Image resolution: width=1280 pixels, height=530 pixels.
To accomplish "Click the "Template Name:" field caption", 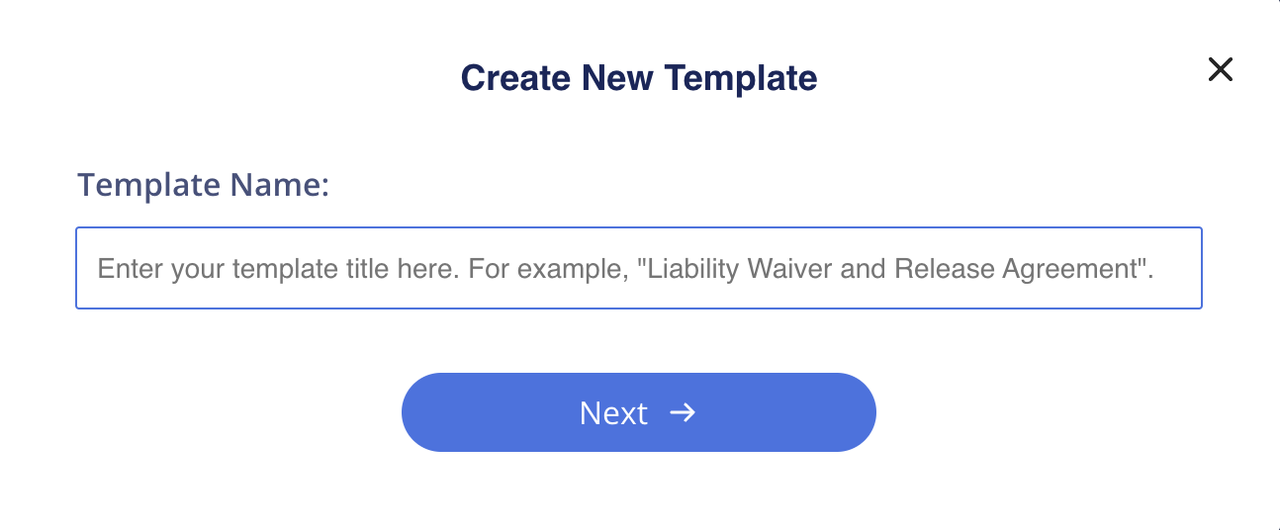I will point(203,185).
